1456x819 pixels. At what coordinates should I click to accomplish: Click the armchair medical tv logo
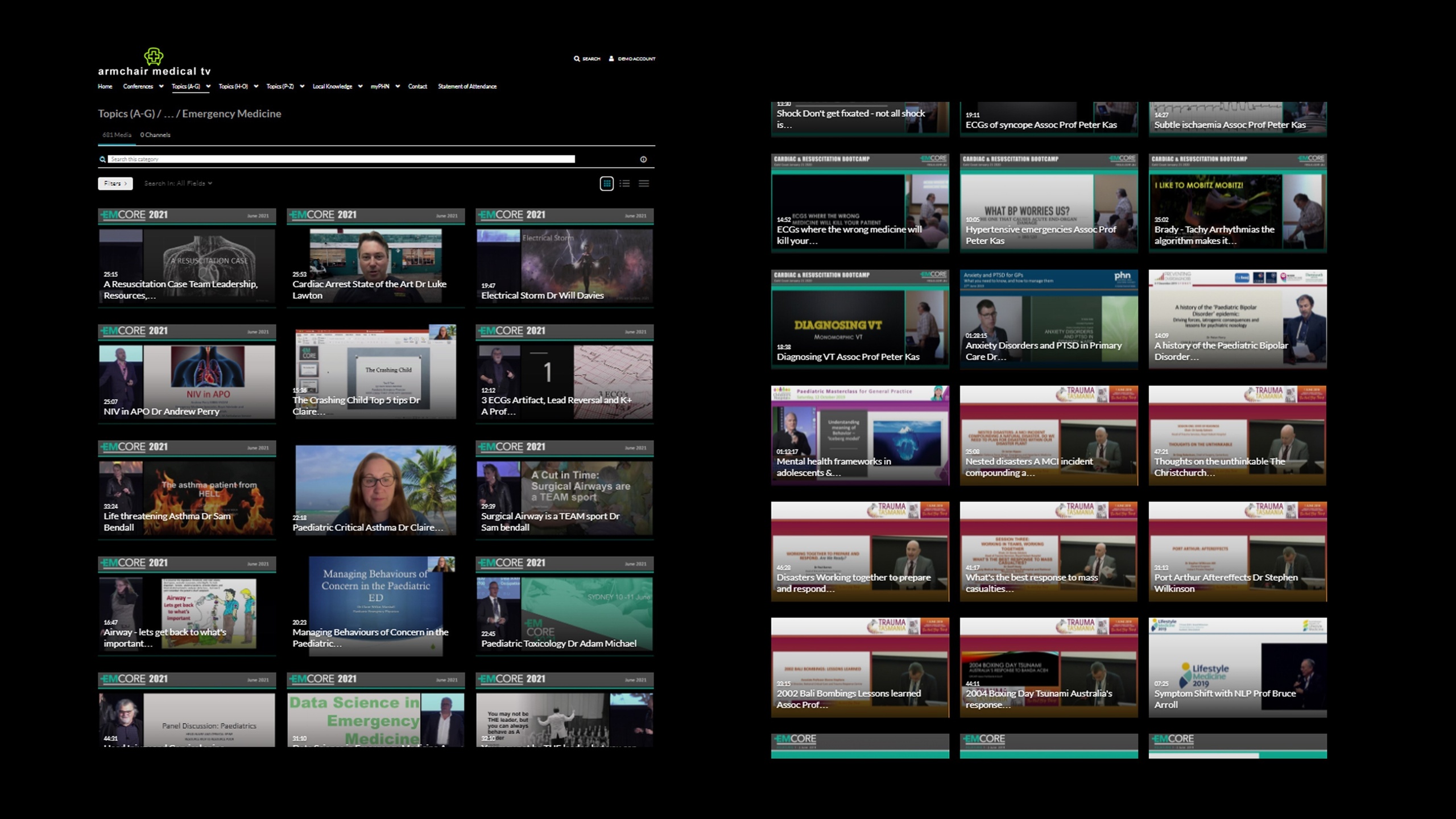point(154,63)
